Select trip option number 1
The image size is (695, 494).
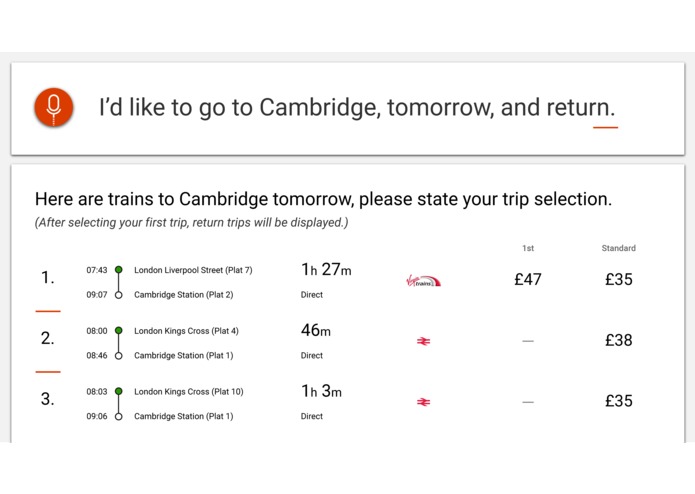47,278
